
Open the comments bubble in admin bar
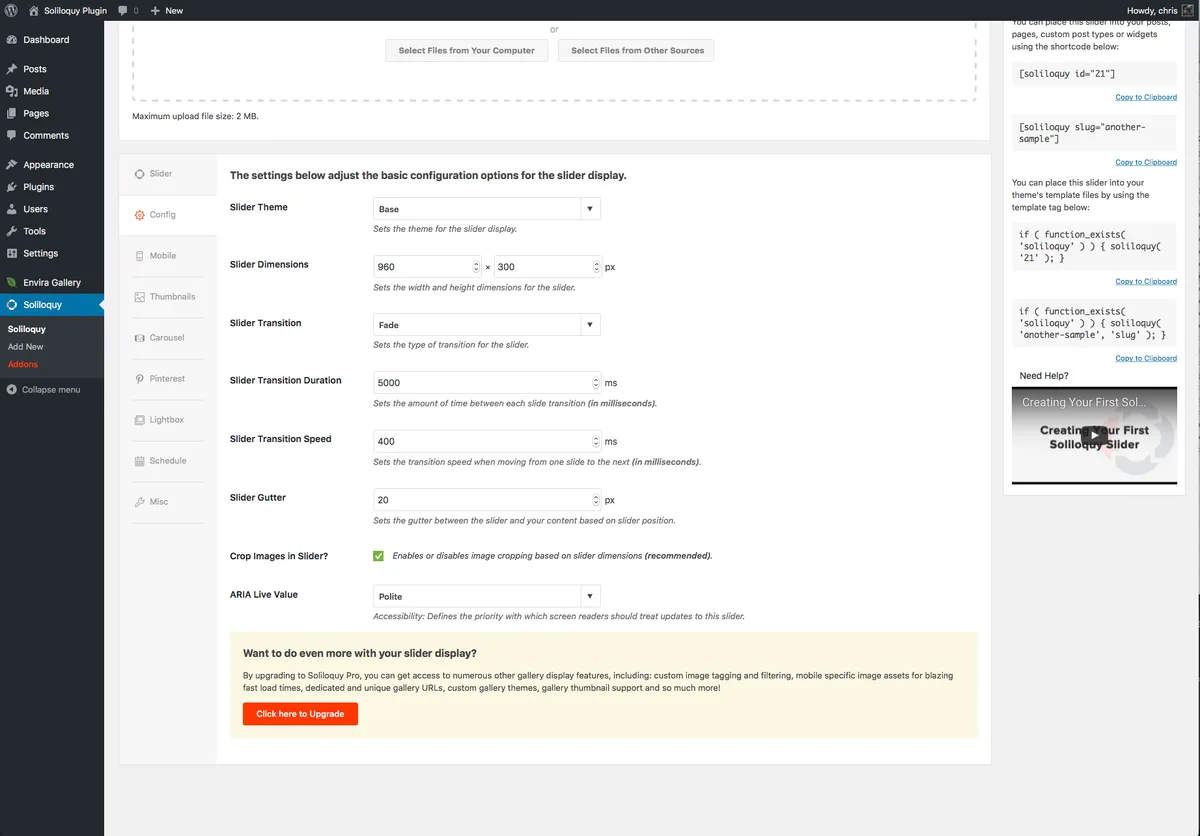pyautogui.click(x=123, y=10)
